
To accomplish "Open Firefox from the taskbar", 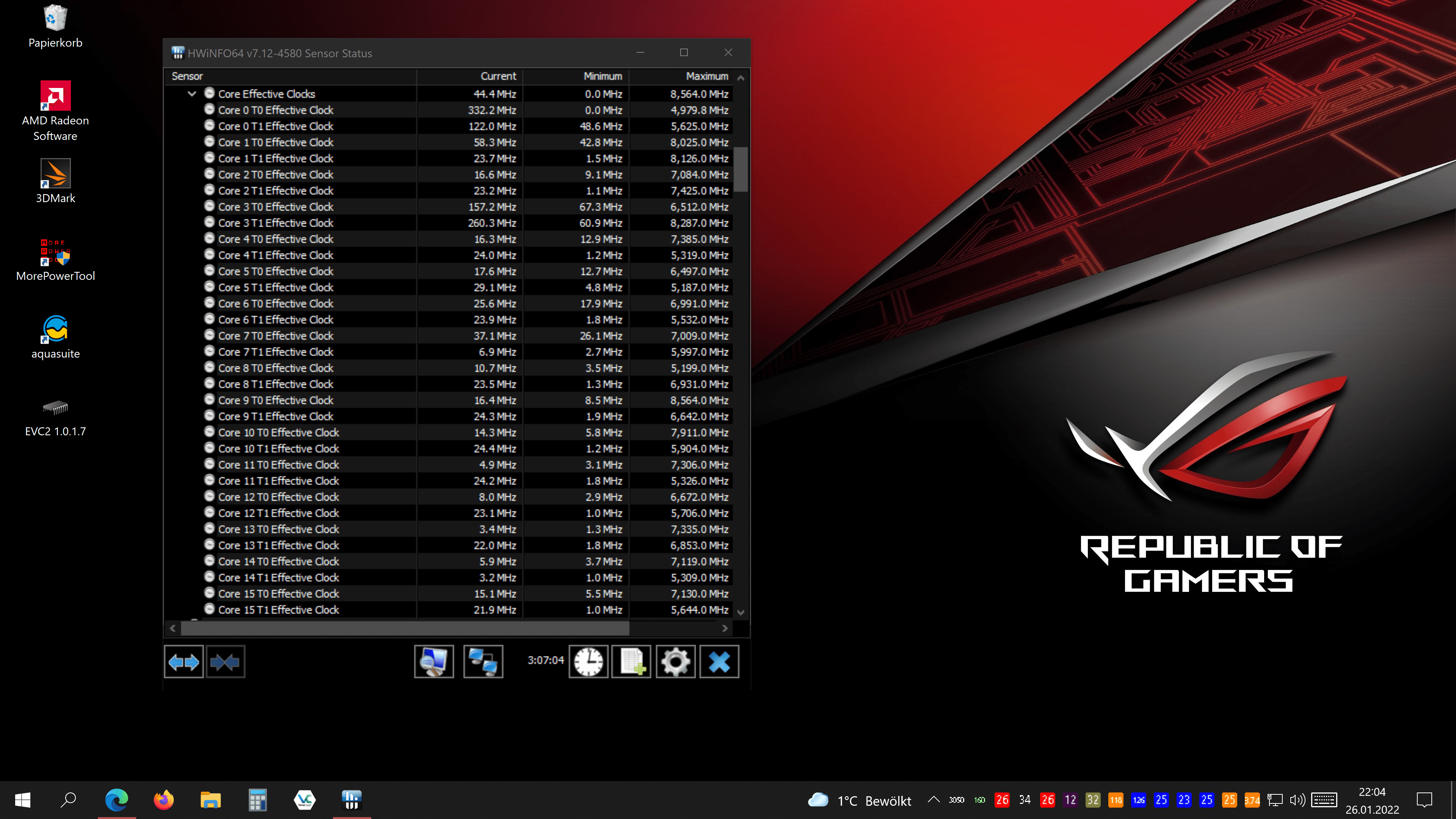I will (164, 800).
